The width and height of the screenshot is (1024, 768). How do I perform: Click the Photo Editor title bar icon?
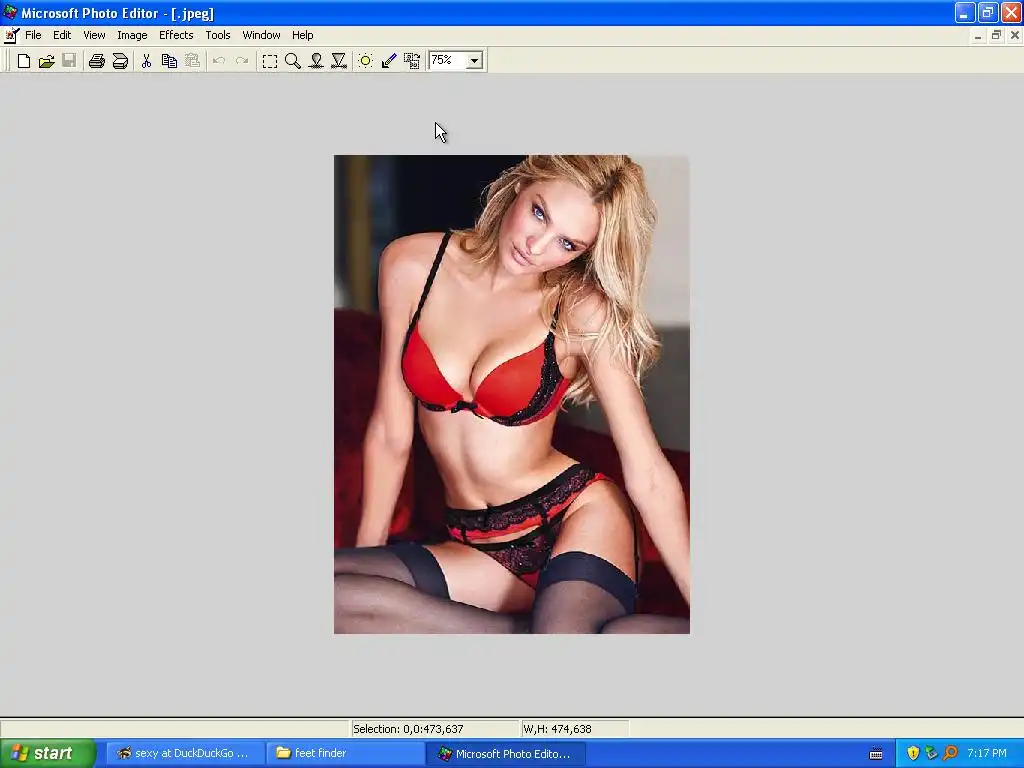[x=10, y=12]
